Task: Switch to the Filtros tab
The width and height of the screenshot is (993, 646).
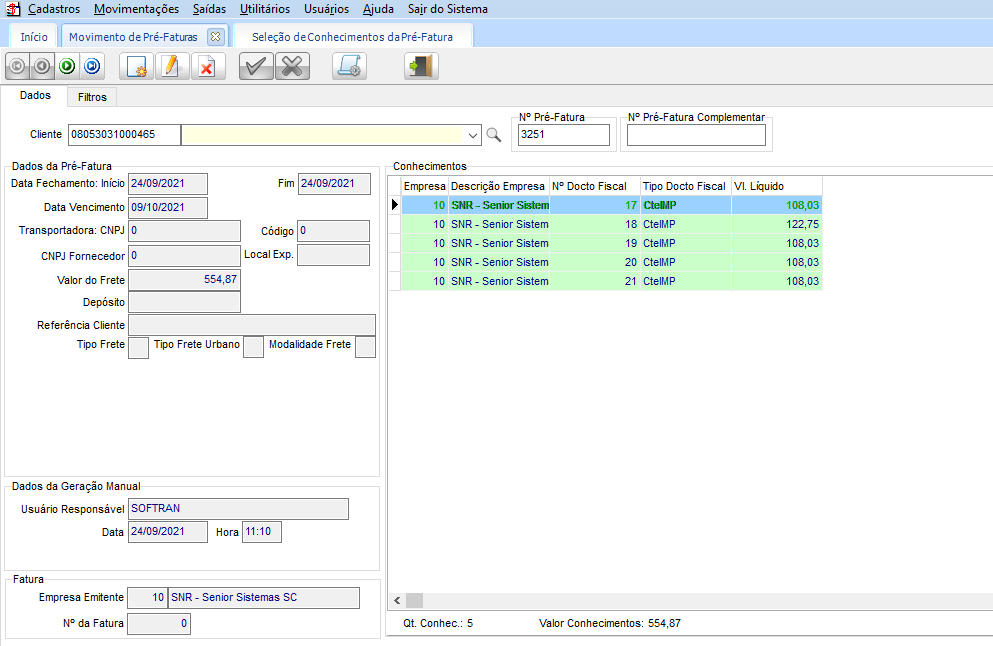Action: click(x=92, y=97)
